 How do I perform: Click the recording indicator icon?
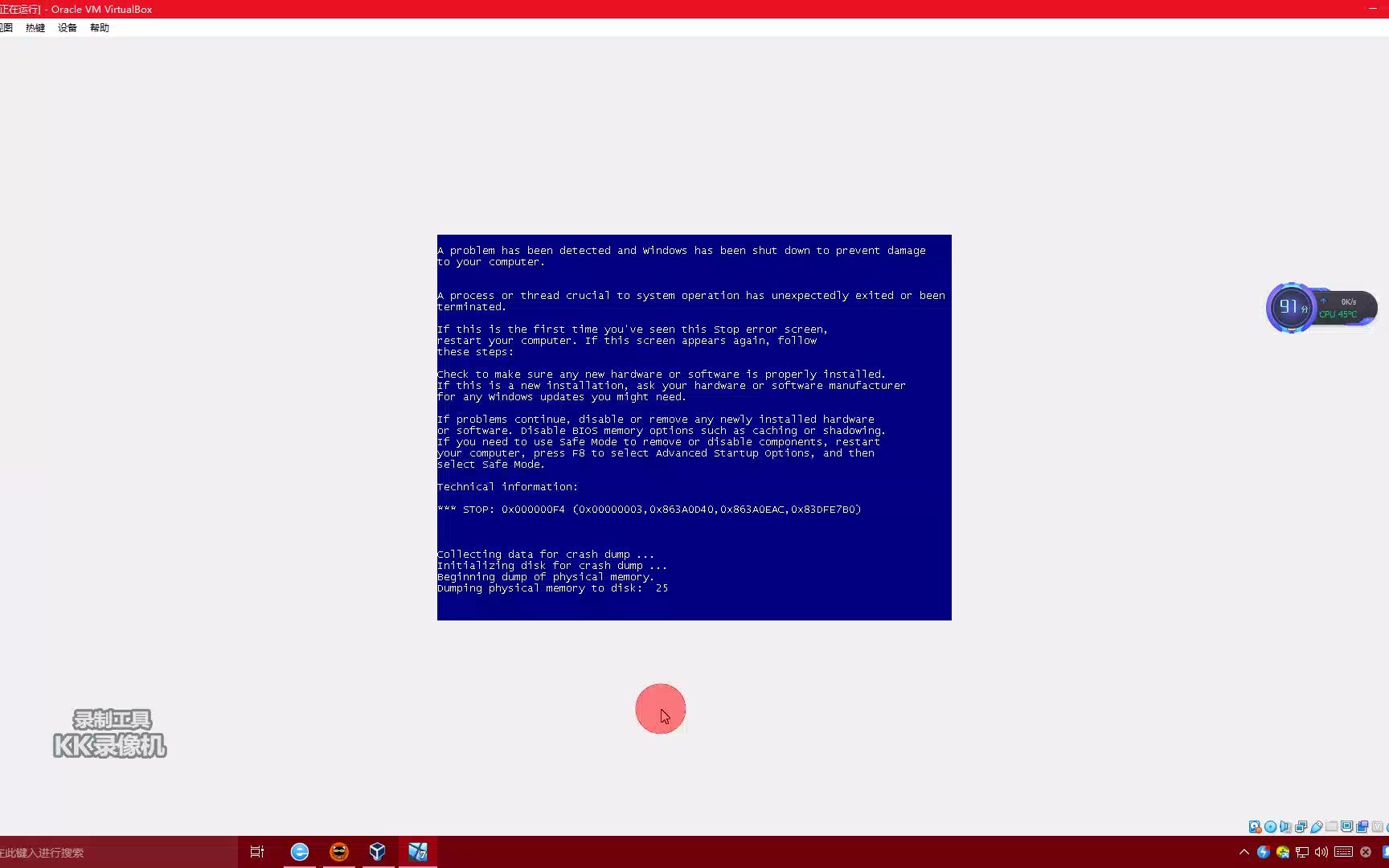pyautogui.click(x=1362, y=826)
